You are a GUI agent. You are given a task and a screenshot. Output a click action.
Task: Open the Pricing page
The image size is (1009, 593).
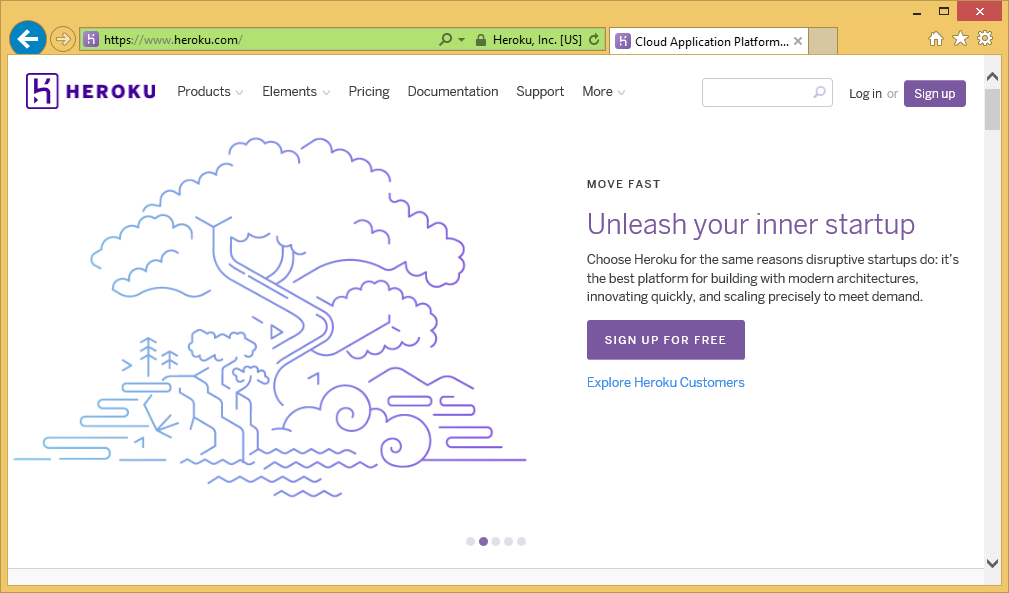tap(369, 92)
